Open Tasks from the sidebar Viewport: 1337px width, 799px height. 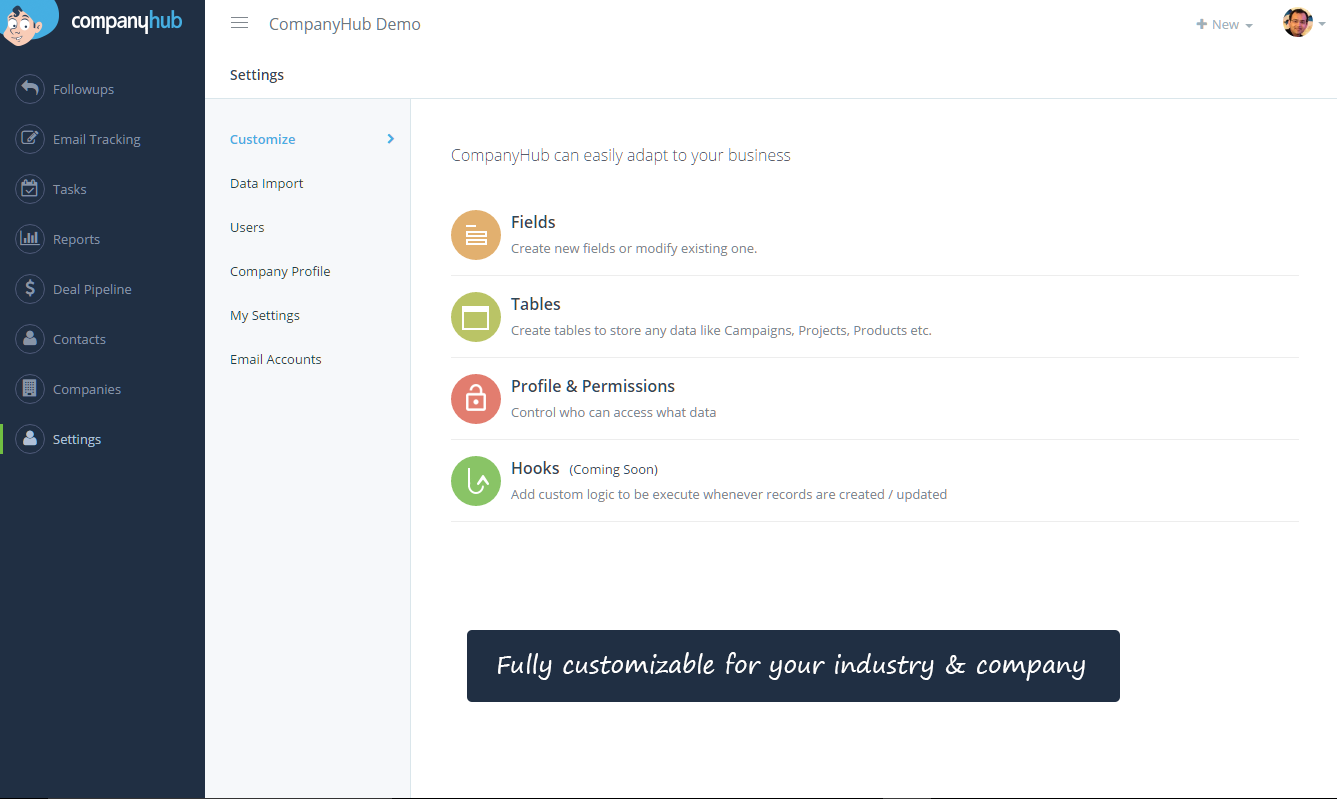70,189
